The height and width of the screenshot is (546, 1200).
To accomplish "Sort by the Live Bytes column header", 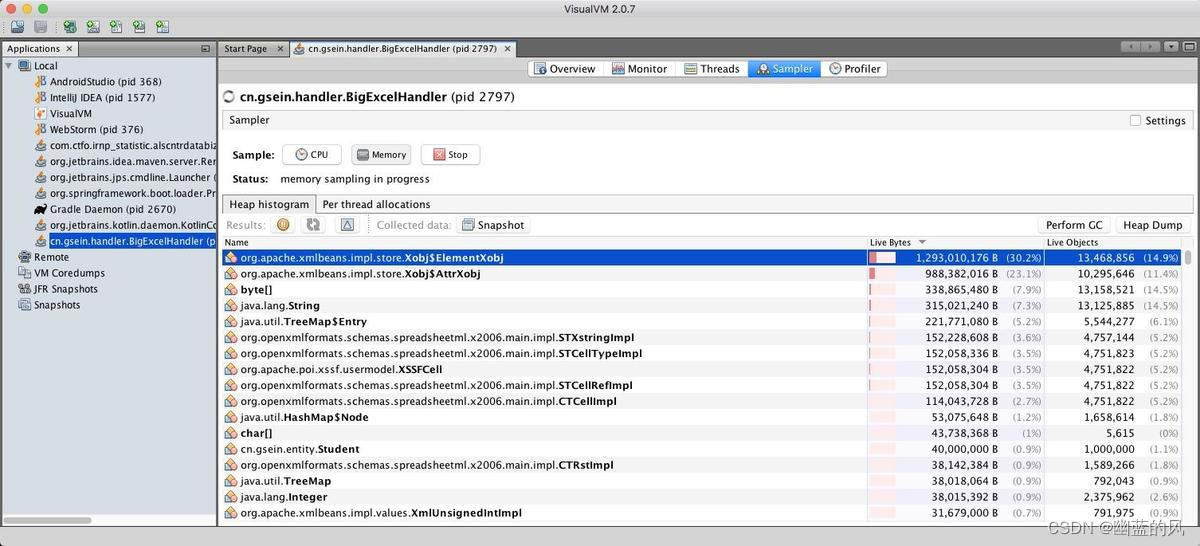I will click(x=955, y=242).
